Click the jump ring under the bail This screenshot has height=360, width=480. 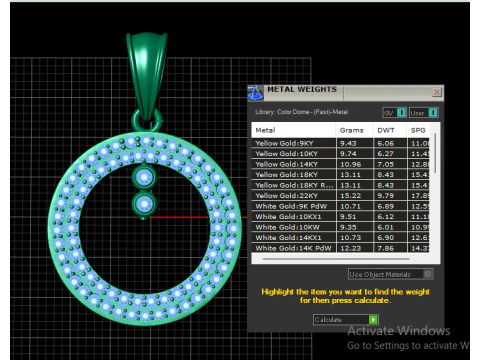[x=147, y=121]
